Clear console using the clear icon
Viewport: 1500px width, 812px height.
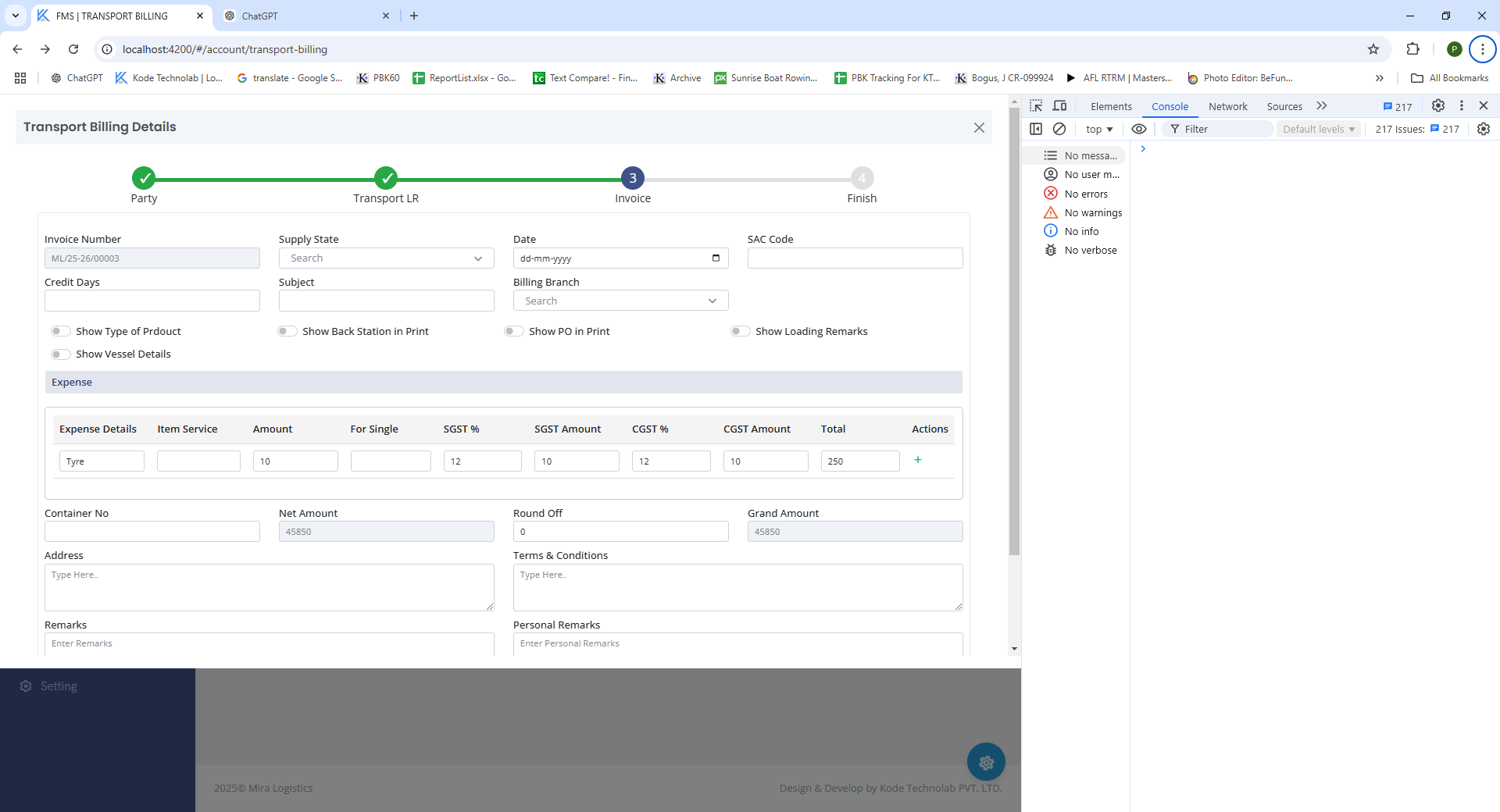(x=1059, y=129)
